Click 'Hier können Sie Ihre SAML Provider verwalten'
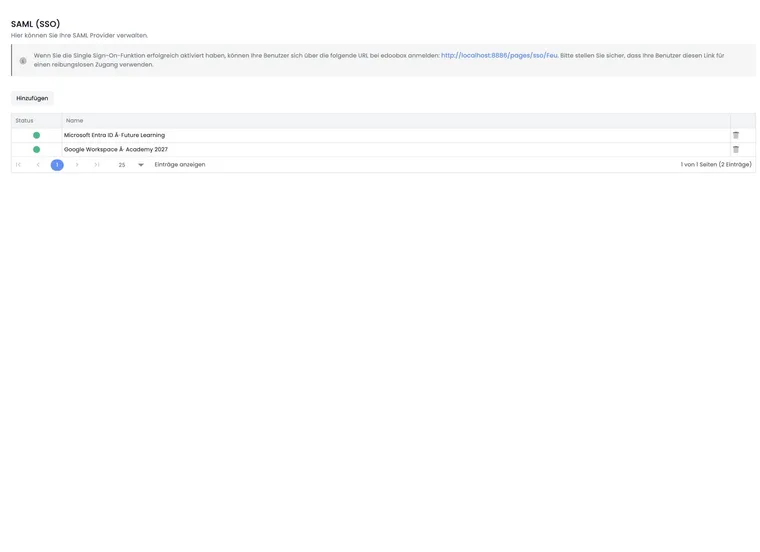The image size is (760, 552). coord(79,35)
